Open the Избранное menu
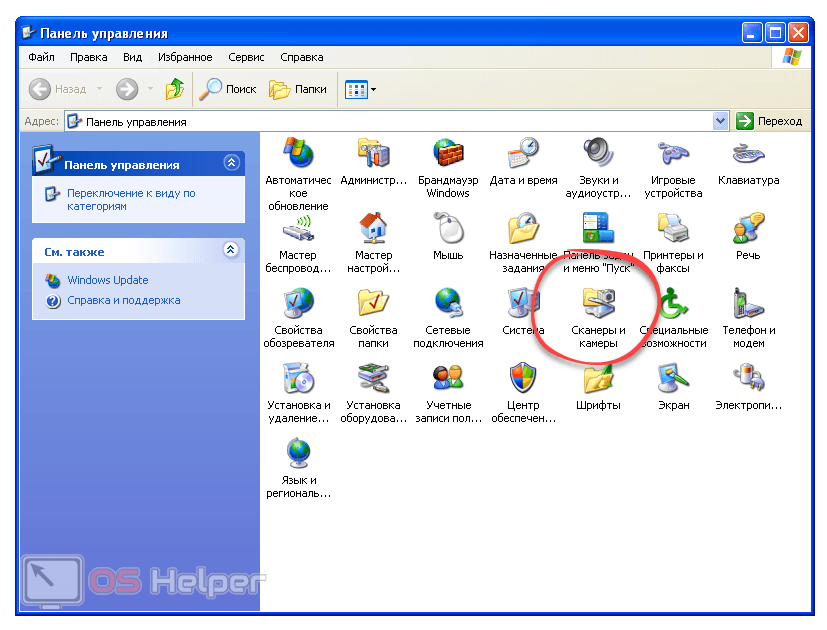The height and width of the screenshot is (630, 827). [x=185, y=58]
